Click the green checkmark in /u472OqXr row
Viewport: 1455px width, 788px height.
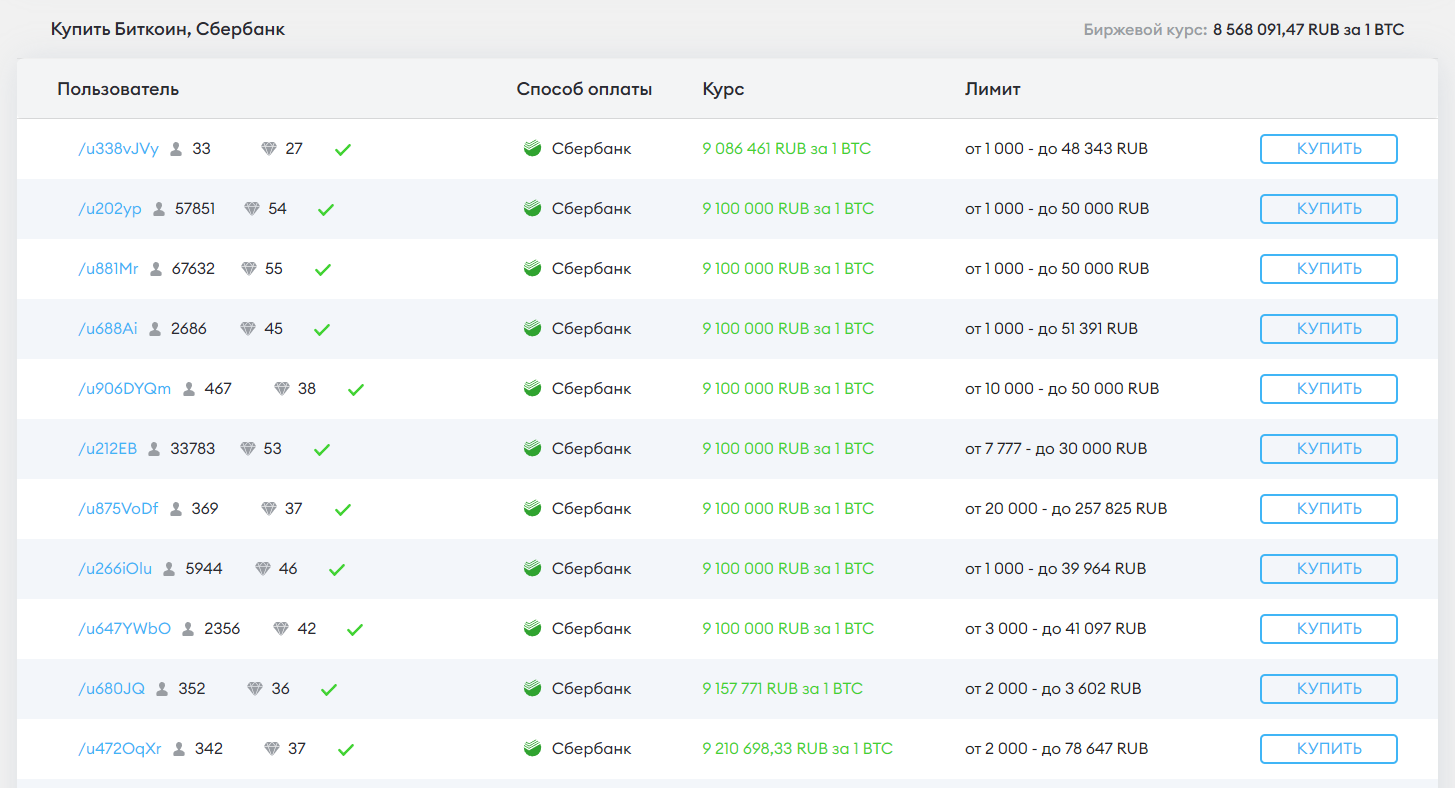click(x=347, y=750)
